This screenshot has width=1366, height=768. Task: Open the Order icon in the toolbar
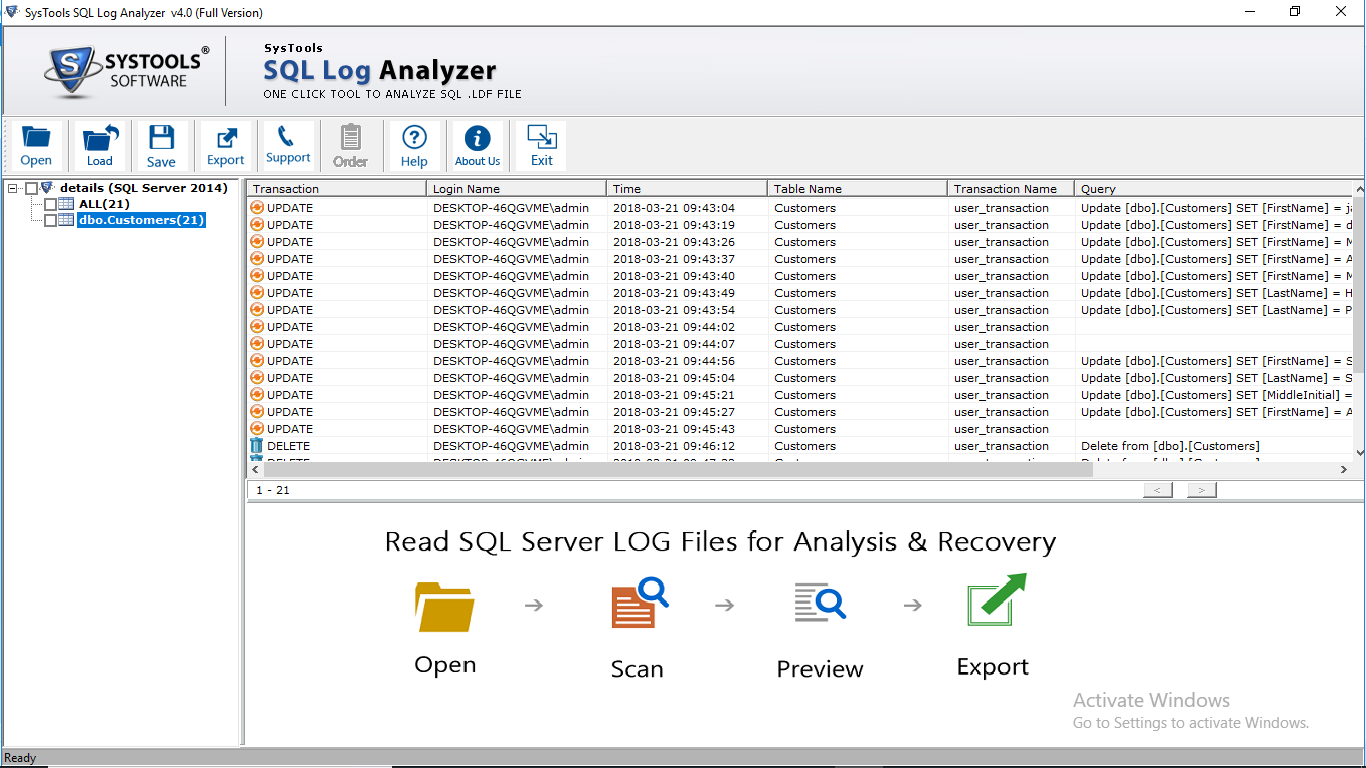350,145
